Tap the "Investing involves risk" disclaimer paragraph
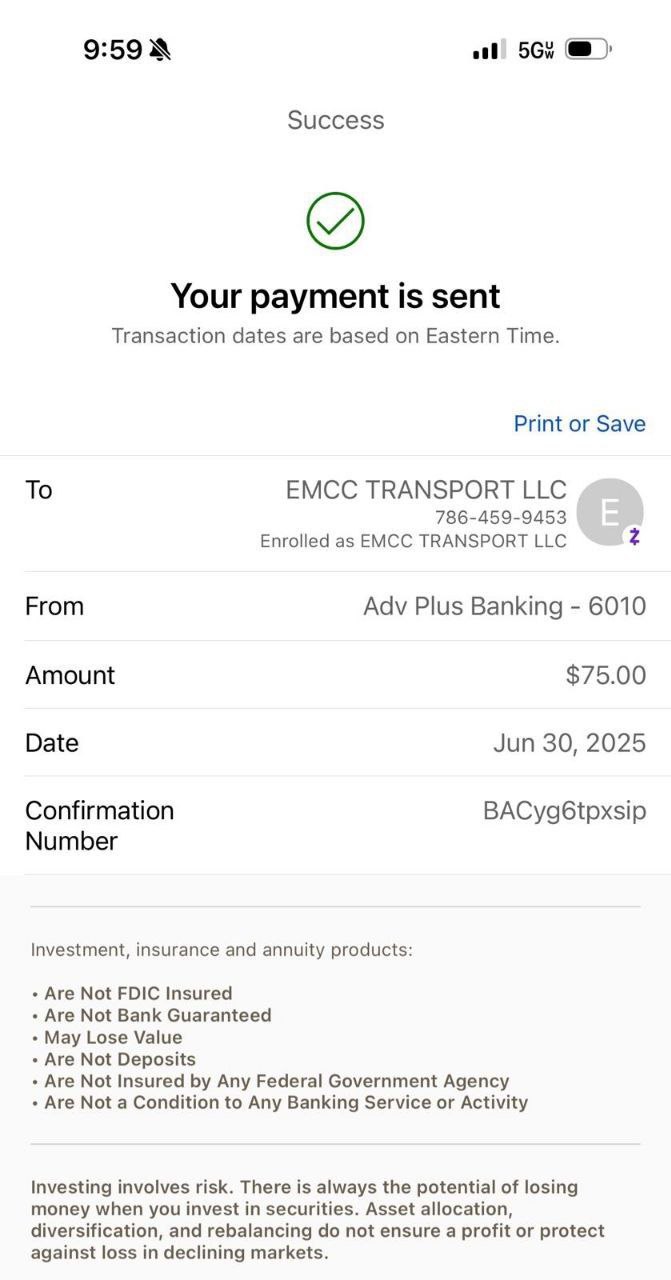Image resolution: width=671 pixels, height=1280 pixels. (x=317, y=1219)
